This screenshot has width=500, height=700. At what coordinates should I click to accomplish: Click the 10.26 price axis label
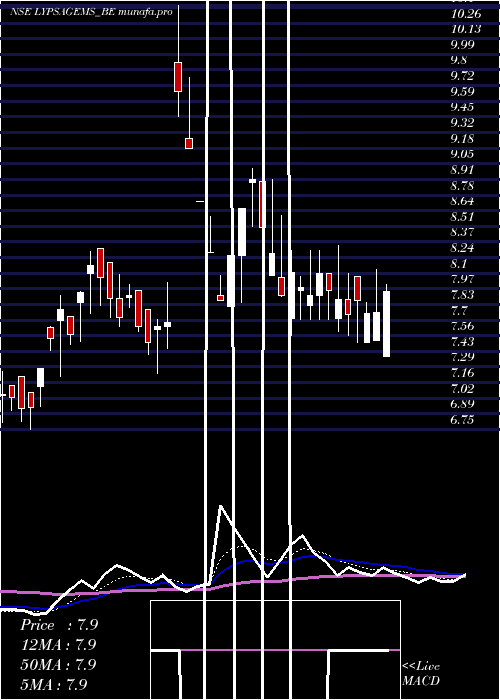466,14
